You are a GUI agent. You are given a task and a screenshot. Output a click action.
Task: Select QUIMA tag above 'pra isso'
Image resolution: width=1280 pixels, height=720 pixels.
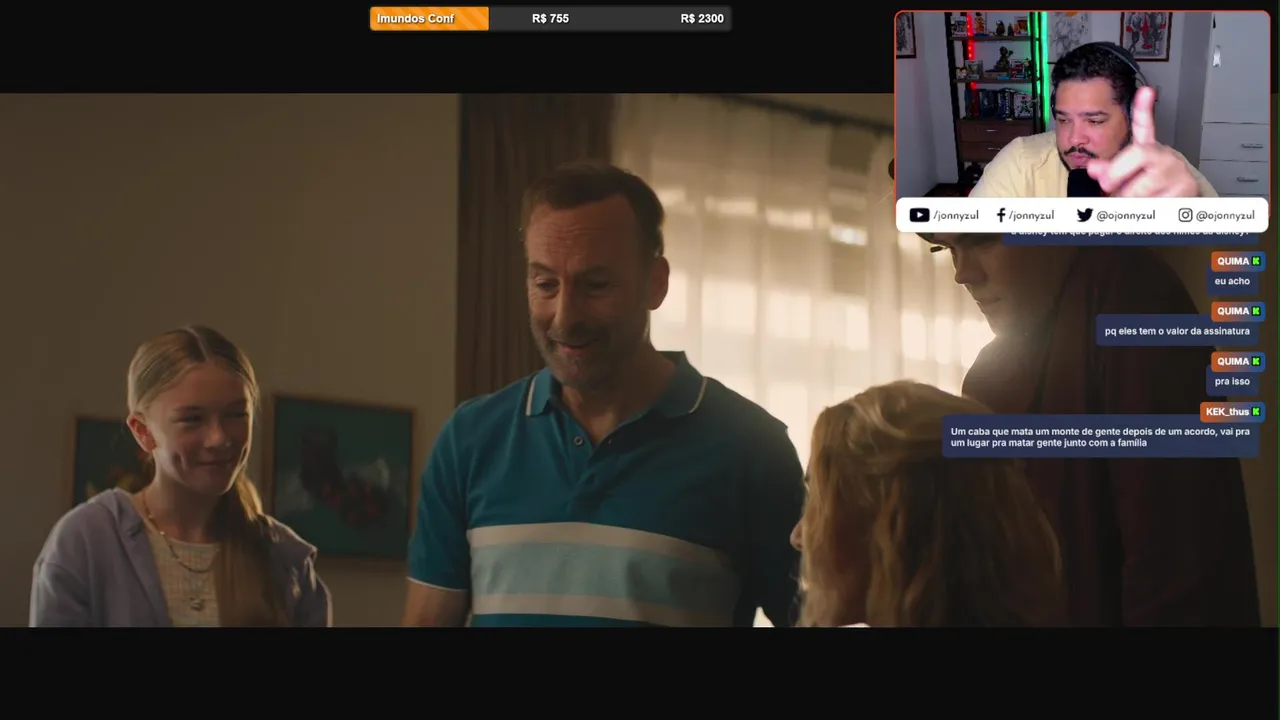[x=1238, y=361]
